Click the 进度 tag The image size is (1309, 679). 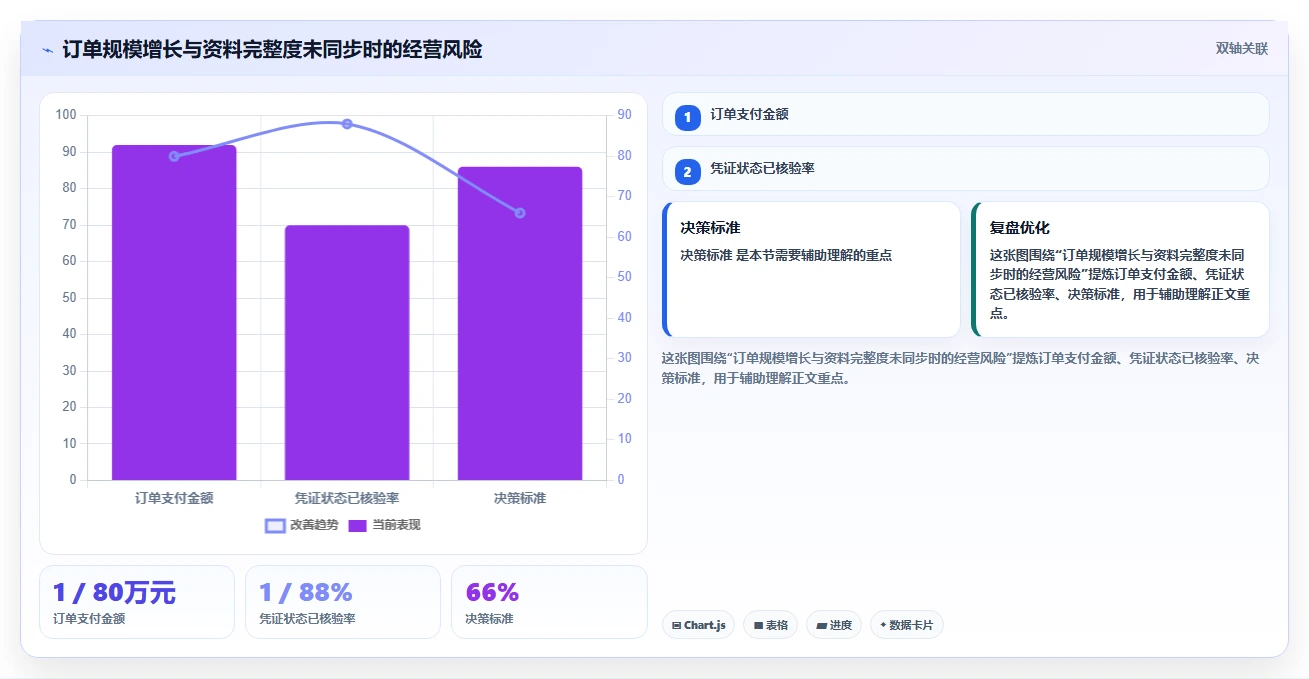point(833,625)
